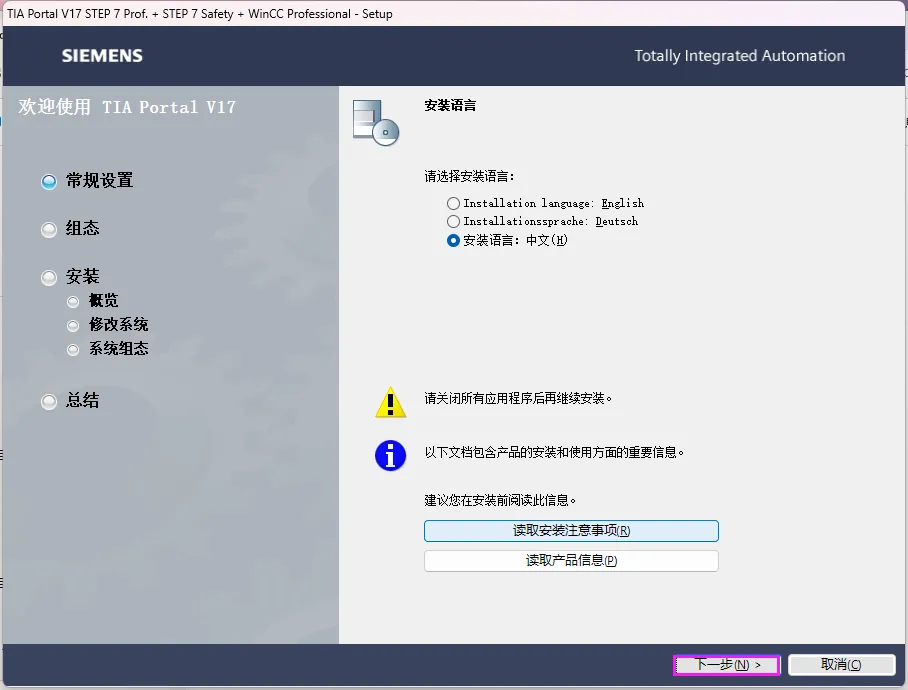Select the 修改系统 sub-step in sidebar

(108, 325)
